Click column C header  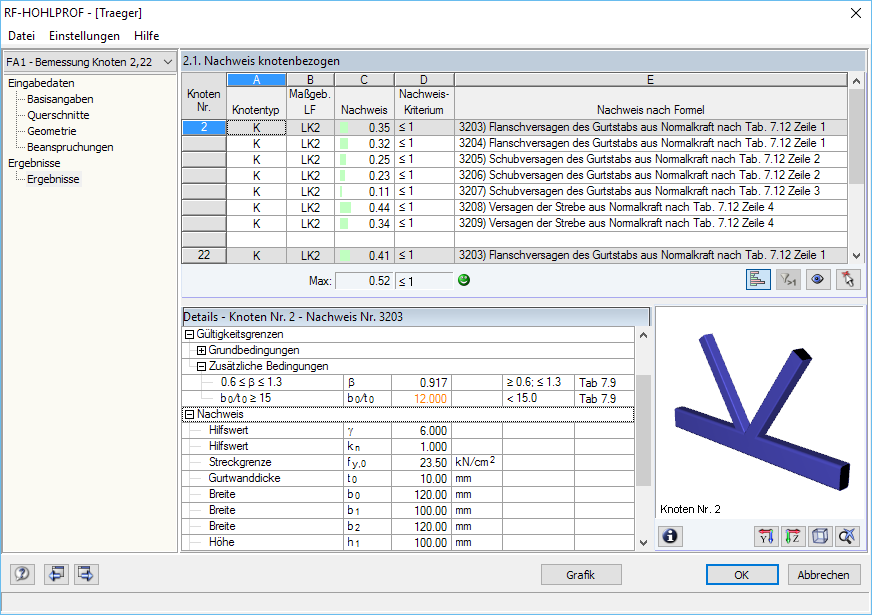[x=364, y=80]
